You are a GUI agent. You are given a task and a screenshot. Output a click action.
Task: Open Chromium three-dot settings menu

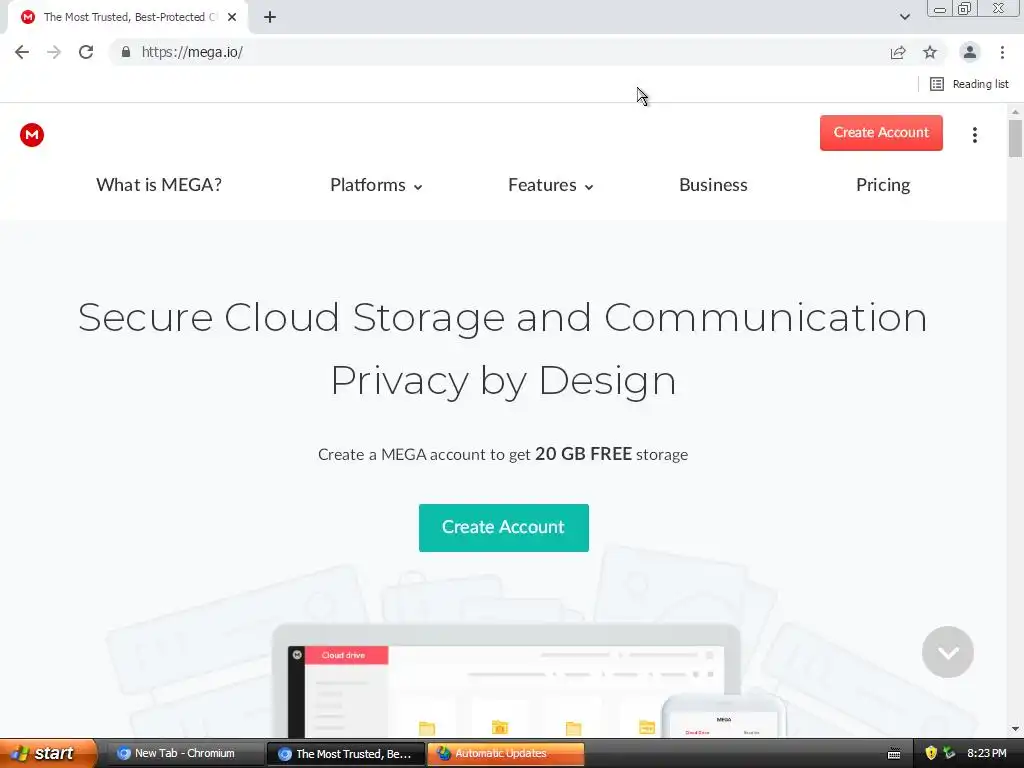click(1002, 52)
